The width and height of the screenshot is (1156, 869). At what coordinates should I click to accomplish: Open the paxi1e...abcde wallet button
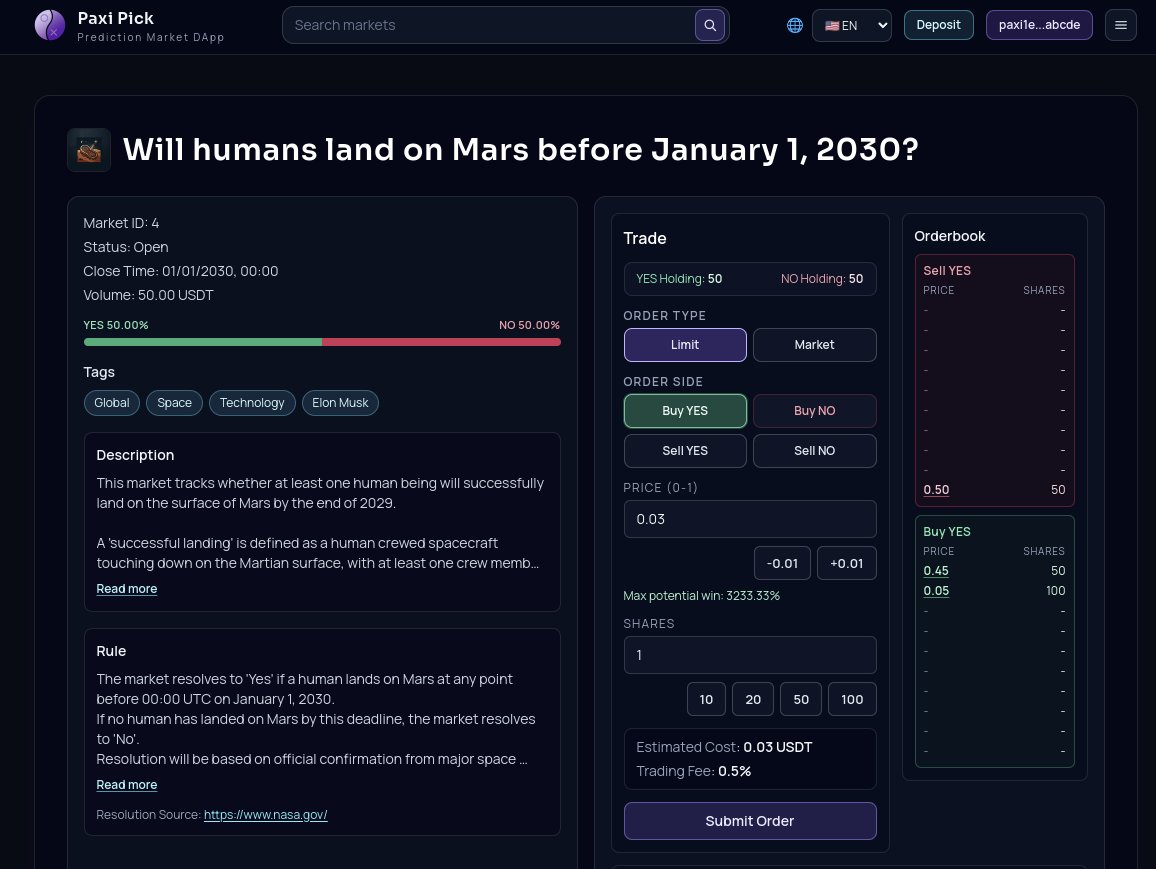[x=1039, y=25]
